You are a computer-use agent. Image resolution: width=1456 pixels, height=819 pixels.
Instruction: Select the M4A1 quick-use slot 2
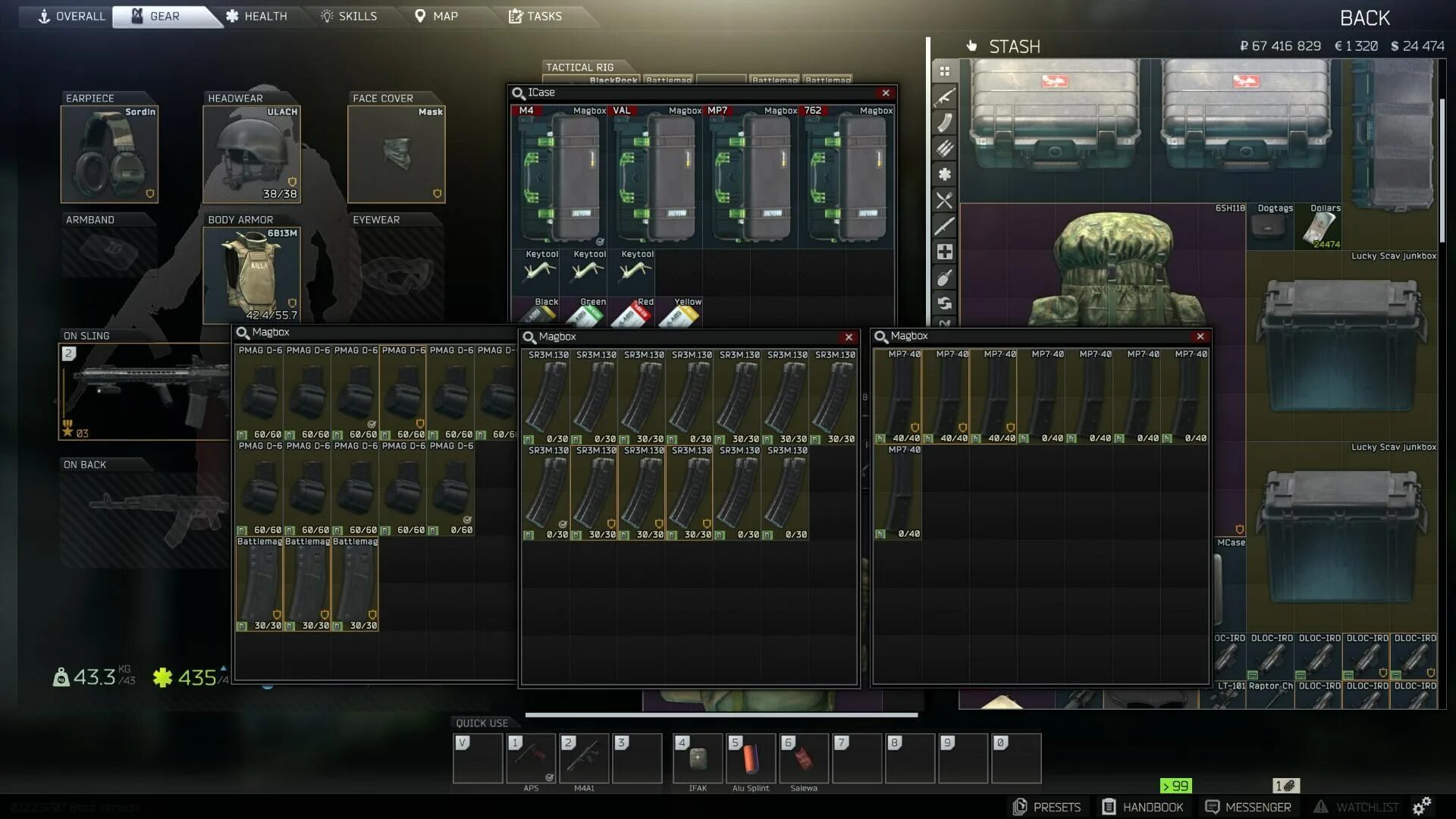(584, 758)
